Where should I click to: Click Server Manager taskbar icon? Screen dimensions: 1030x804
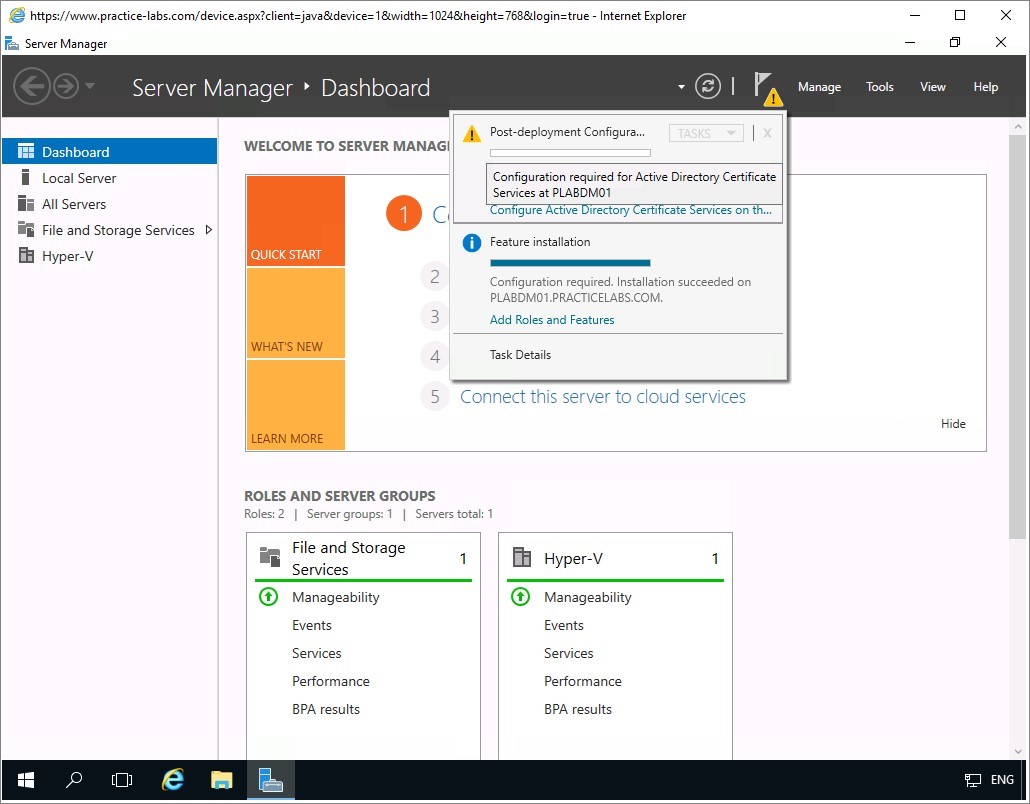271,780
